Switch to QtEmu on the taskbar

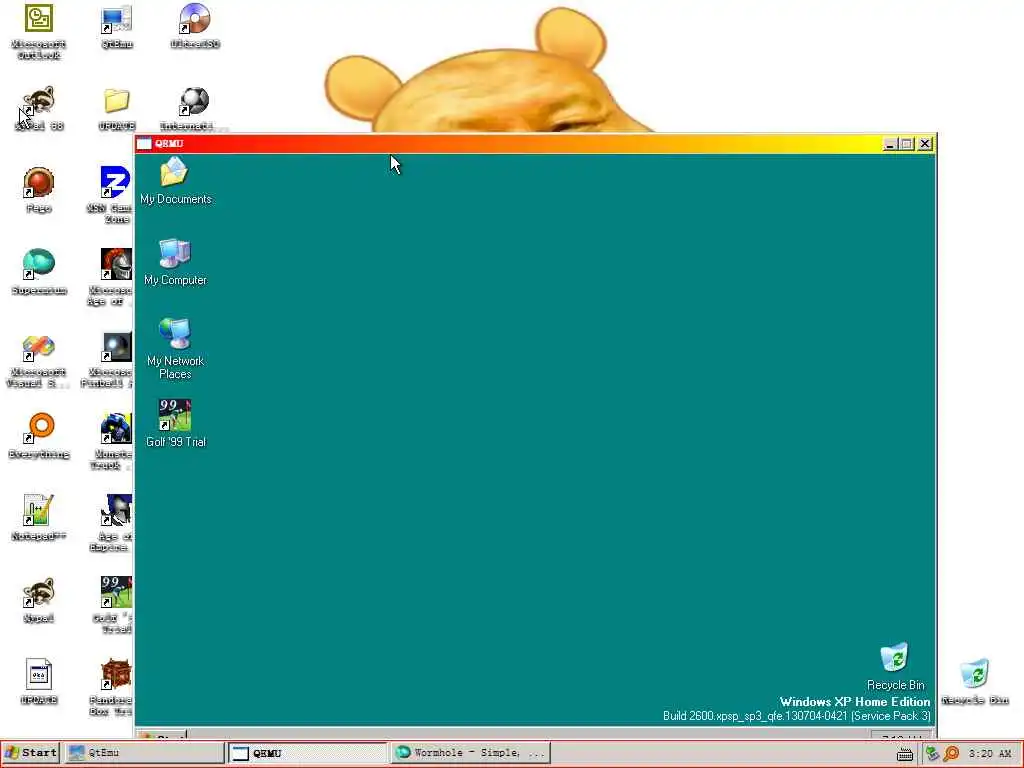click(144, 753)
